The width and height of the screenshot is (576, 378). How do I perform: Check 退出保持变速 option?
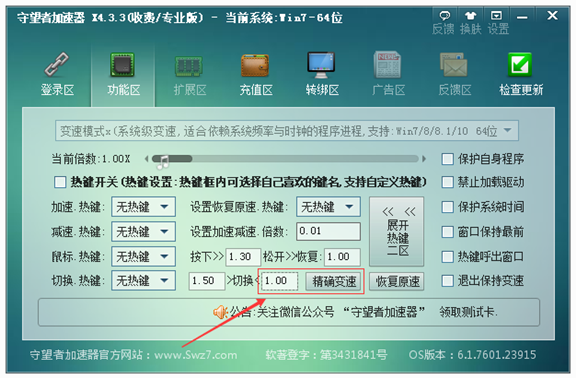pos(447,281)
